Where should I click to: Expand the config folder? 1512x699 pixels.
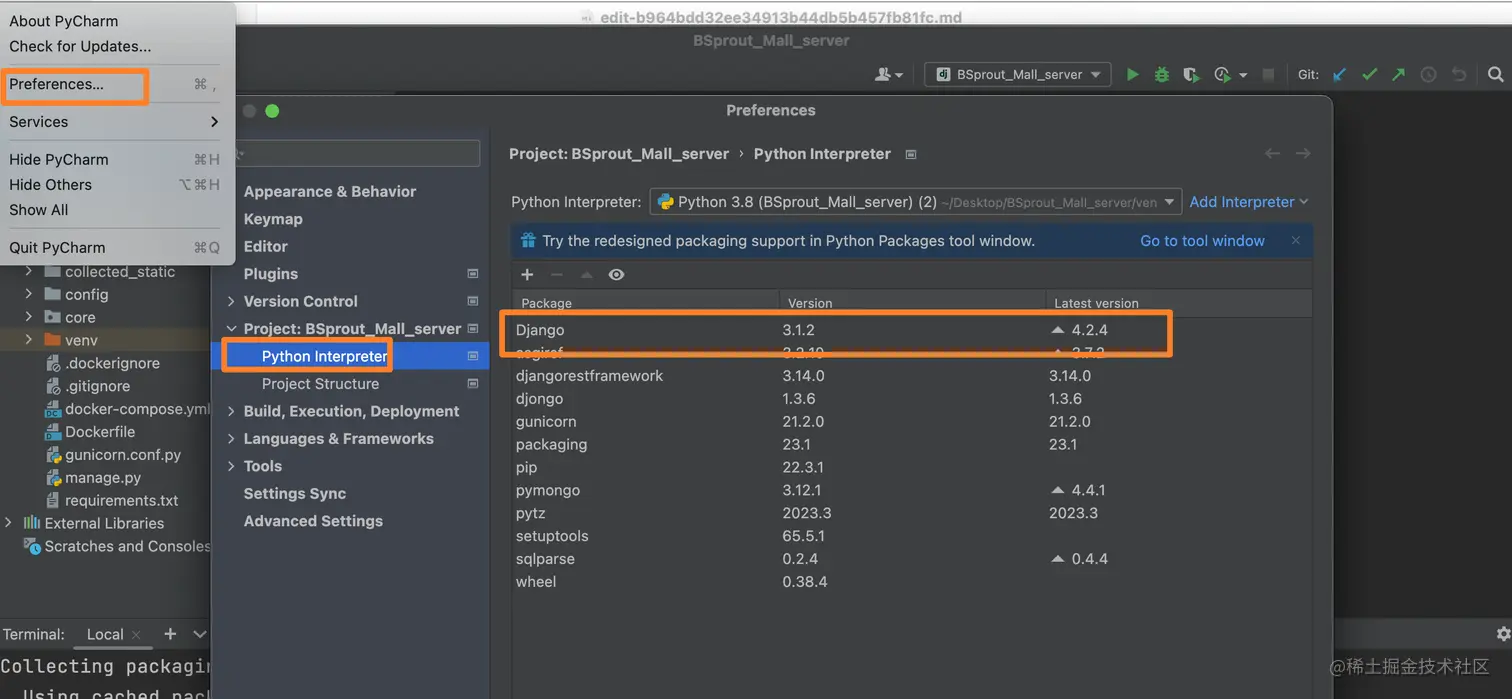28,294
